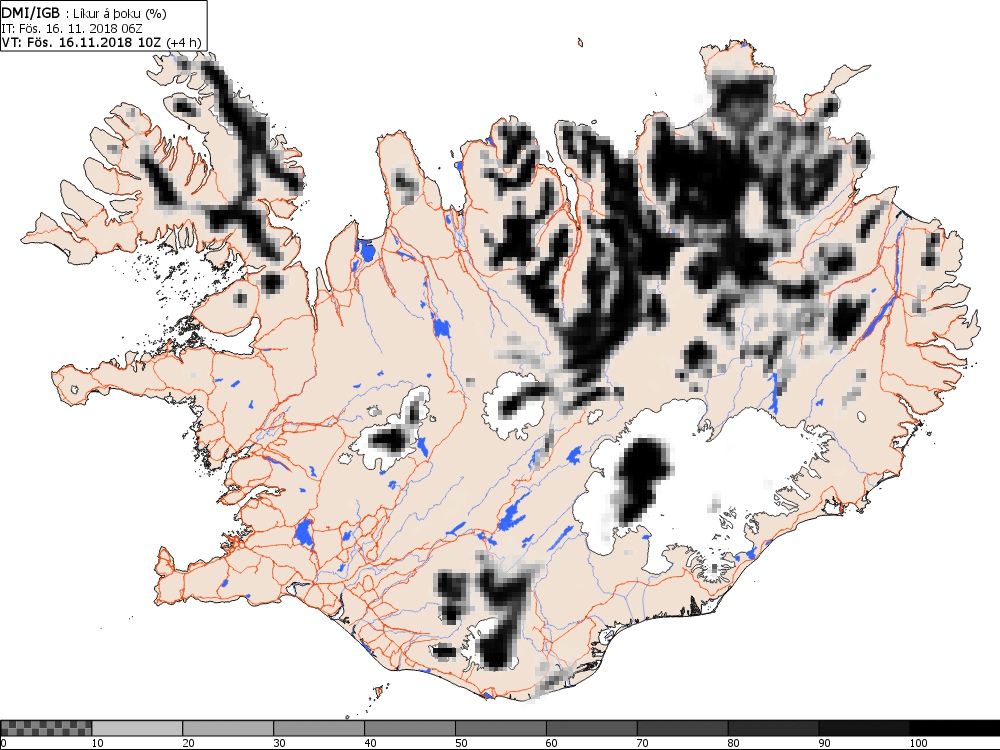Click the legend scale number "60"
The image size is (1000, 750).
pos(552,743)
